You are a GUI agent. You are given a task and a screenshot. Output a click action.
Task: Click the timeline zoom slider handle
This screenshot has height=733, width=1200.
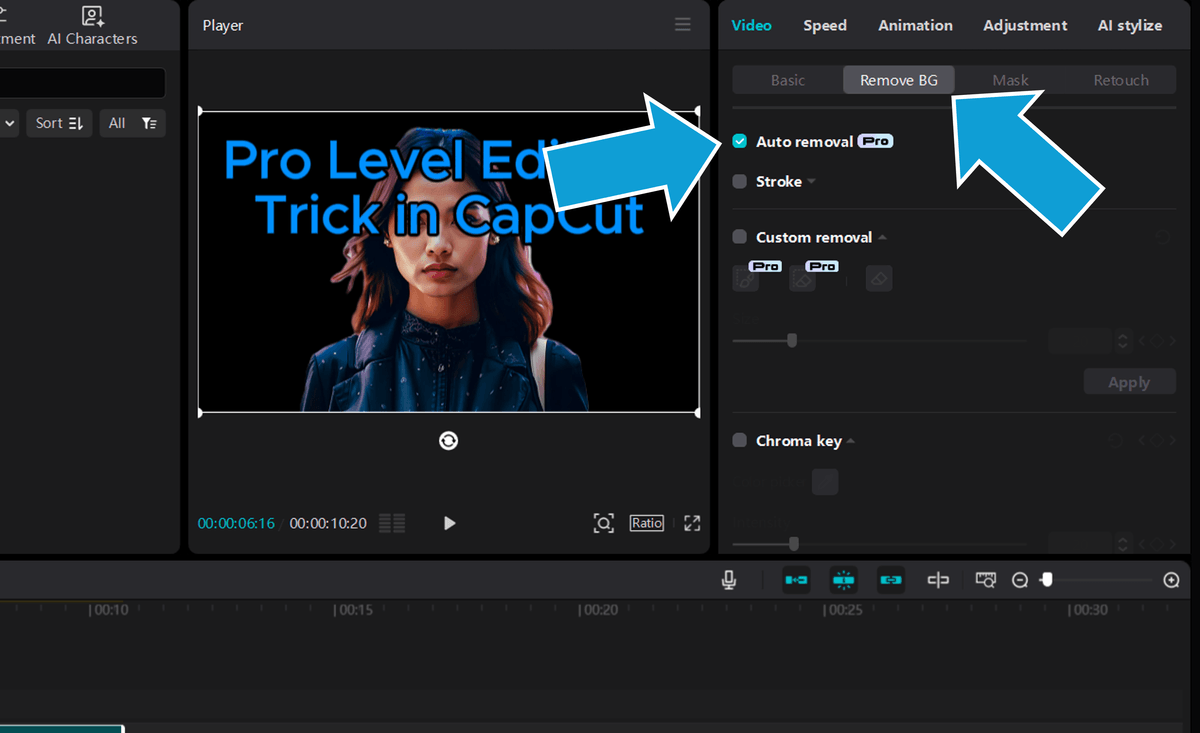1047,580
